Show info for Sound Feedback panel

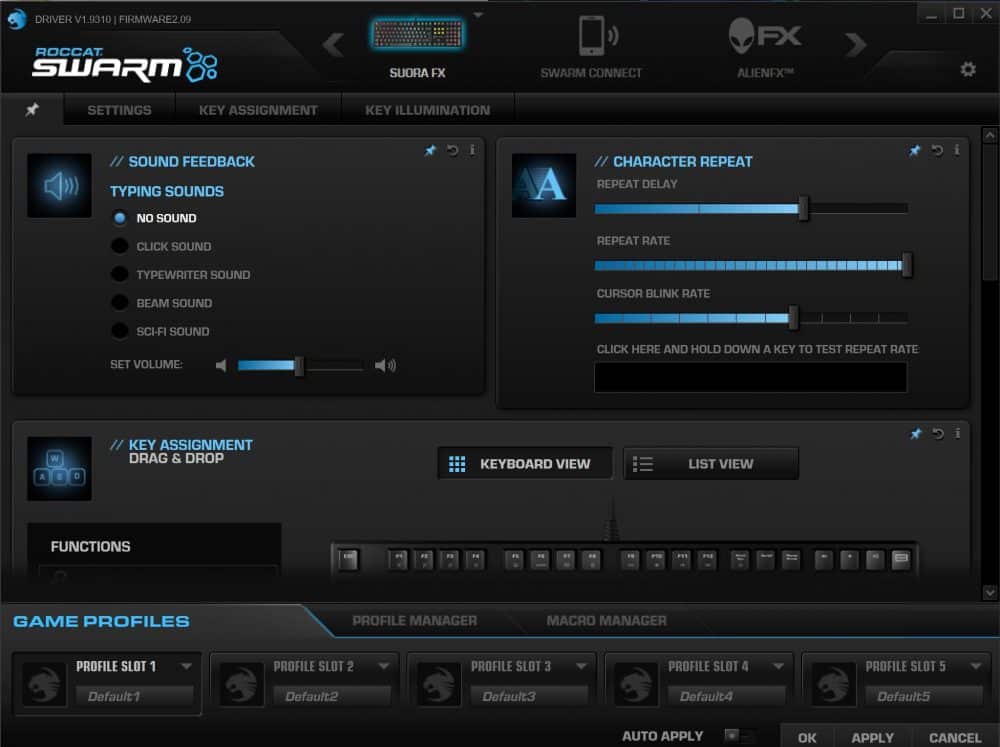(x=472, y=151)
